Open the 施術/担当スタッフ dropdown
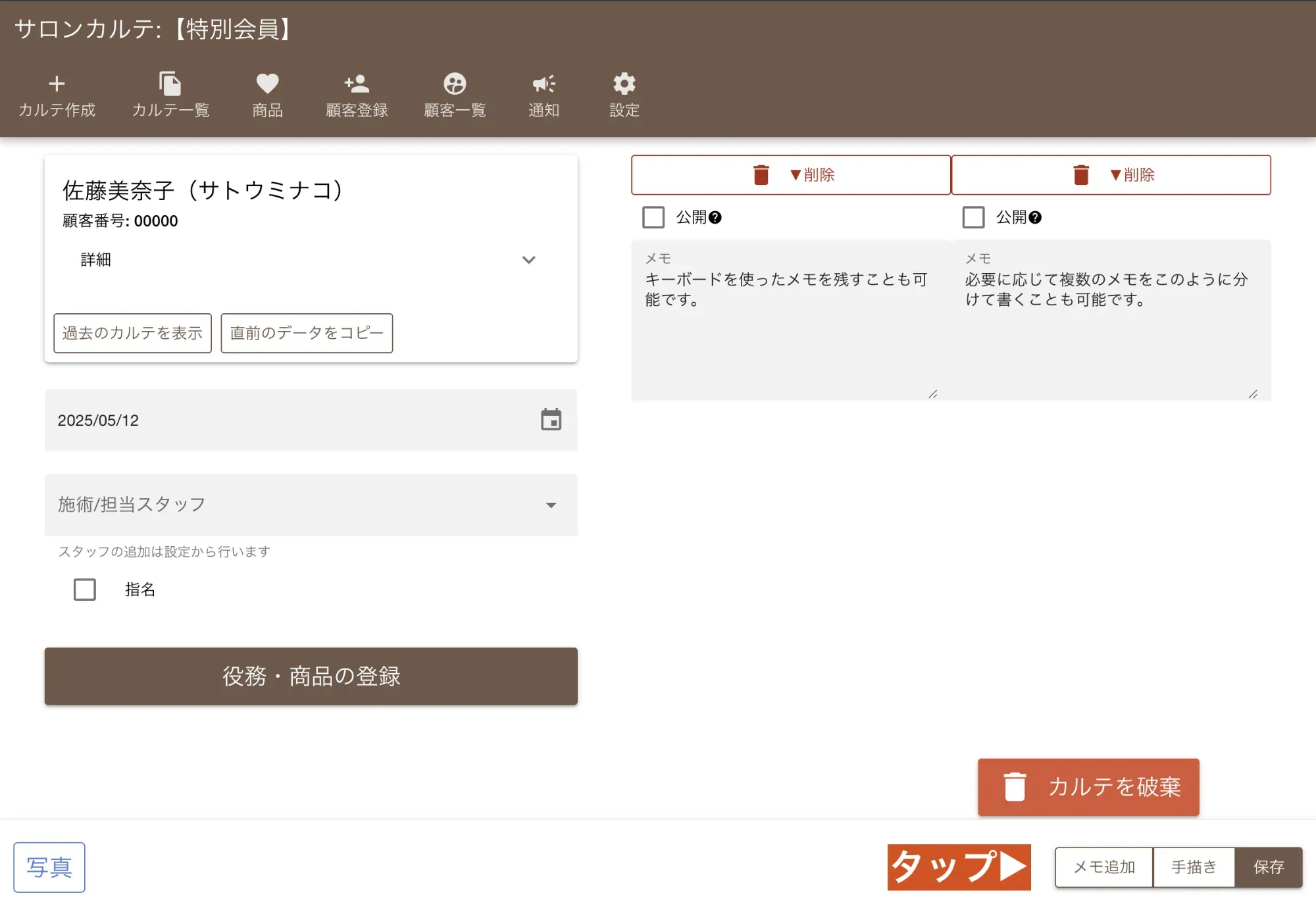The height and width of the screenshot is (914, 1316). [553, 505]
